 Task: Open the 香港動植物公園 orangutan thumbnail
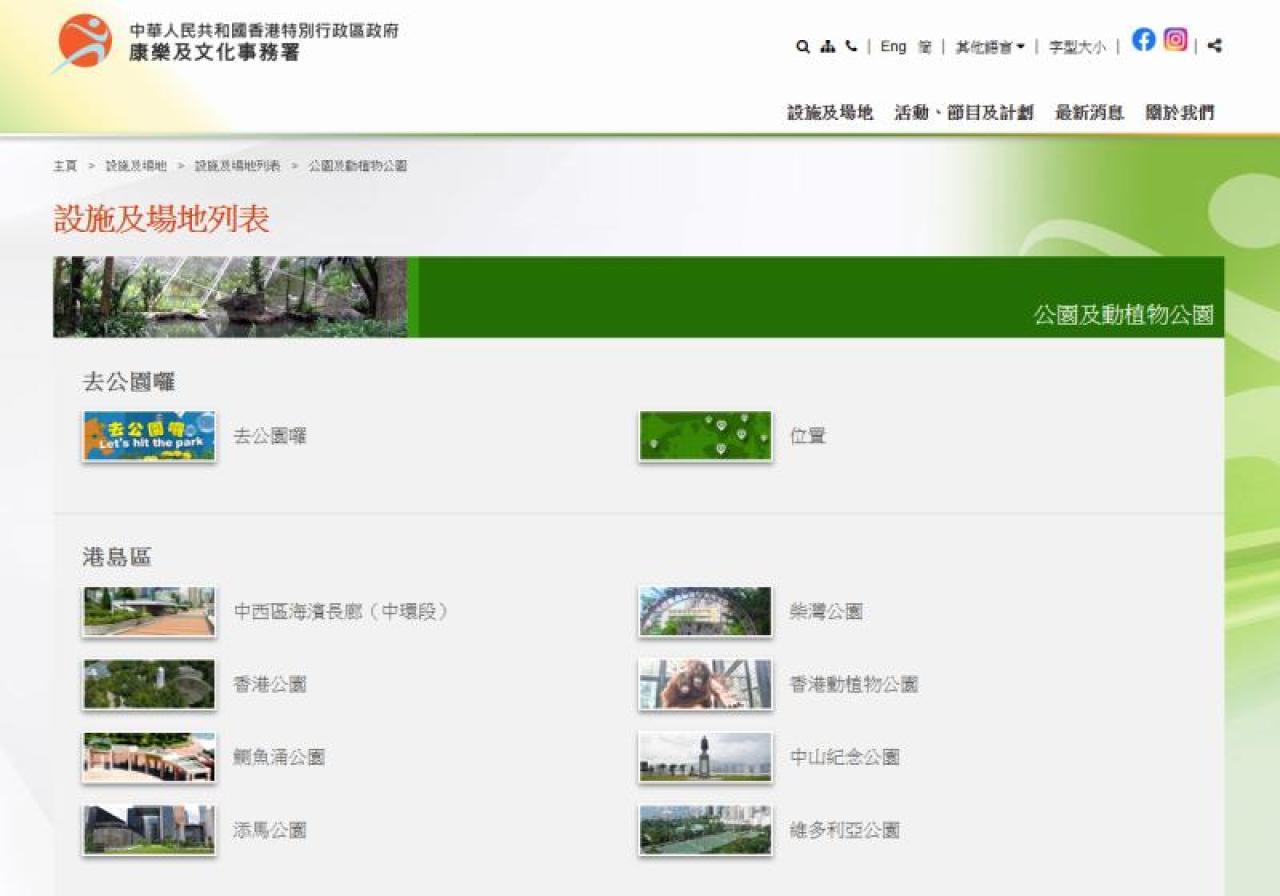pyautogui.click(x=705, y=684)
